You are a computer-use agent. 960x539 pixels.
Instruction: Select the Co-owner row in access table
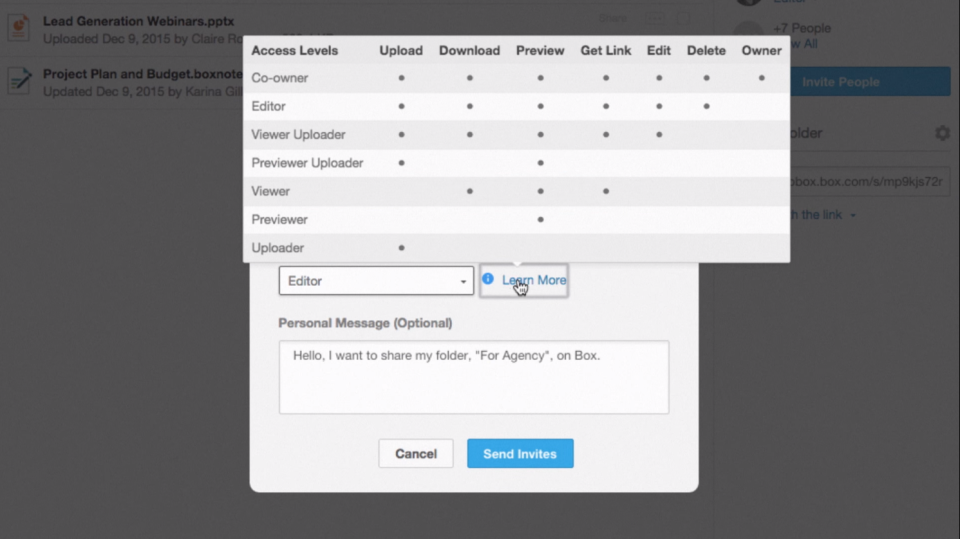point(516,78)
